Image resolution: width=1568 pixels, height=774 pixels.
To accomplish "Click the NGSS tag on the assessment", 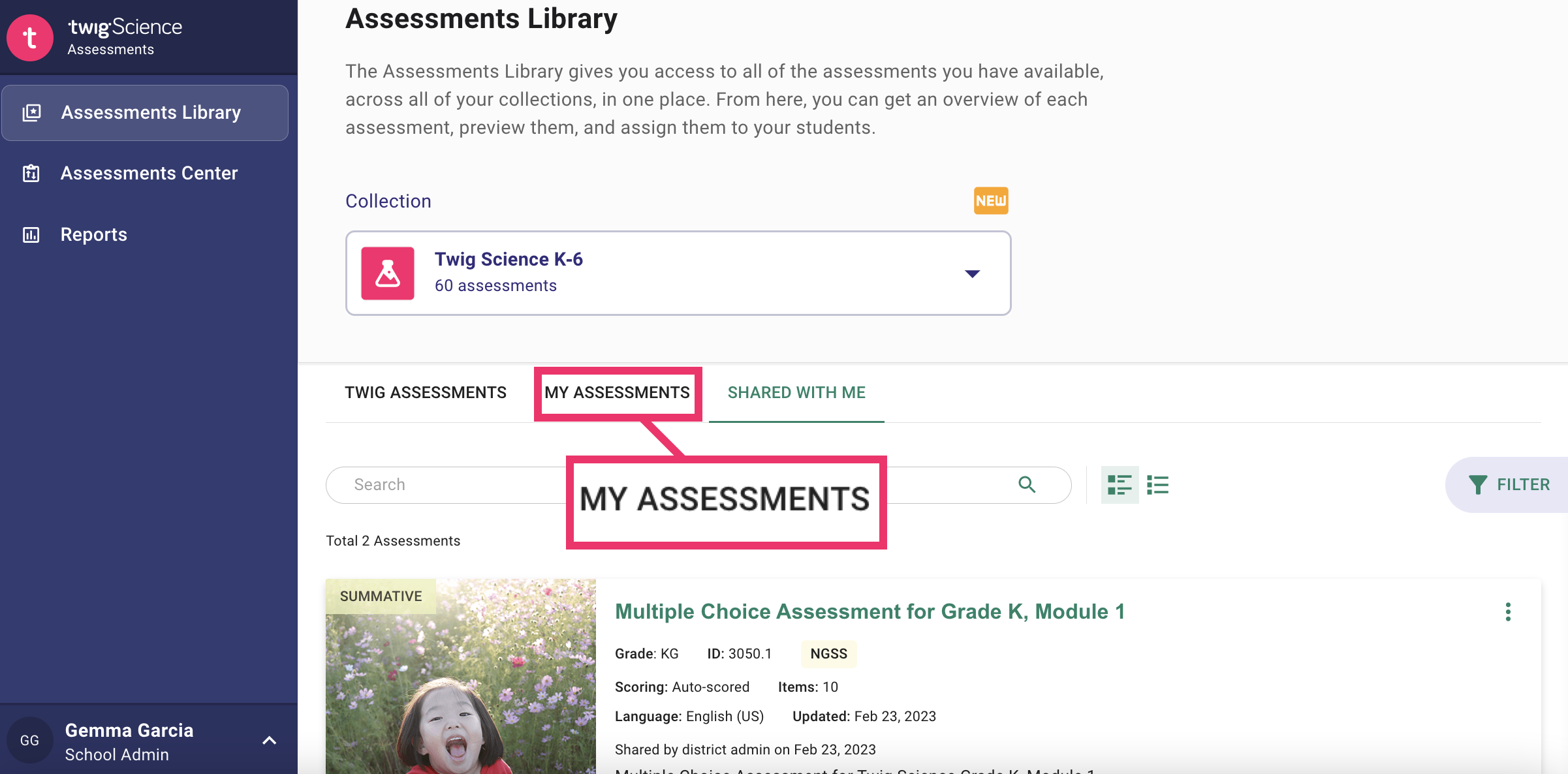I will [828, 654].
